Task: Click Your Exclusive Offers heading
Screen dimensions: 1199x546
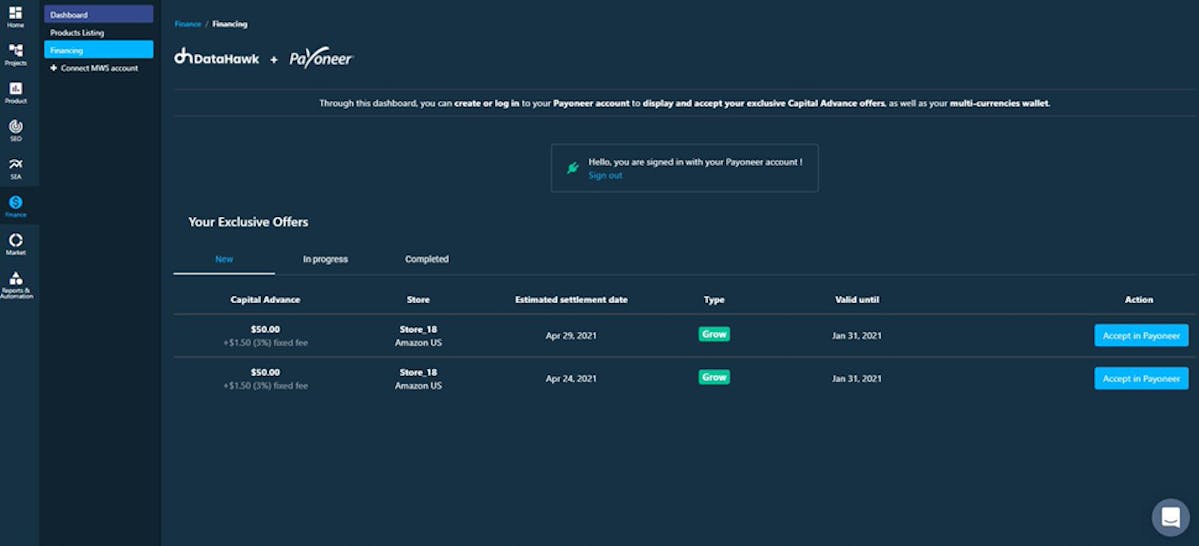Action: pyautogui.click(x=249, y=223)
